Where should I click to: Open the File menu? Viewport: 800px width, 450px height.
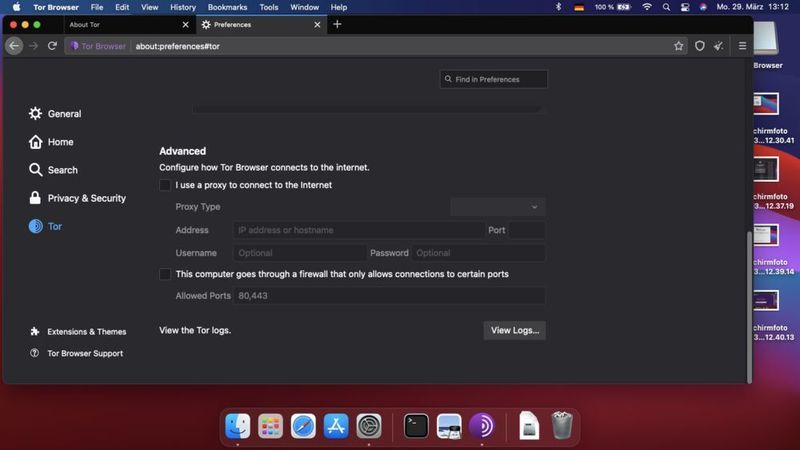pyautogui.click(x=97, y=7)
